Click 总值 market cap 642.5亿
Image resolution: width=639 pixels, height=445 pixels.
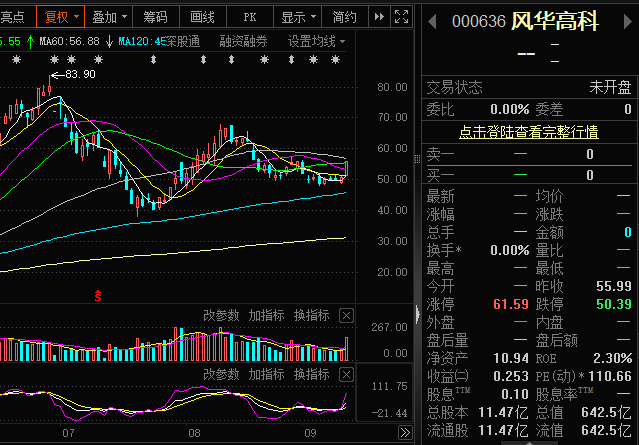click(606, 412)
